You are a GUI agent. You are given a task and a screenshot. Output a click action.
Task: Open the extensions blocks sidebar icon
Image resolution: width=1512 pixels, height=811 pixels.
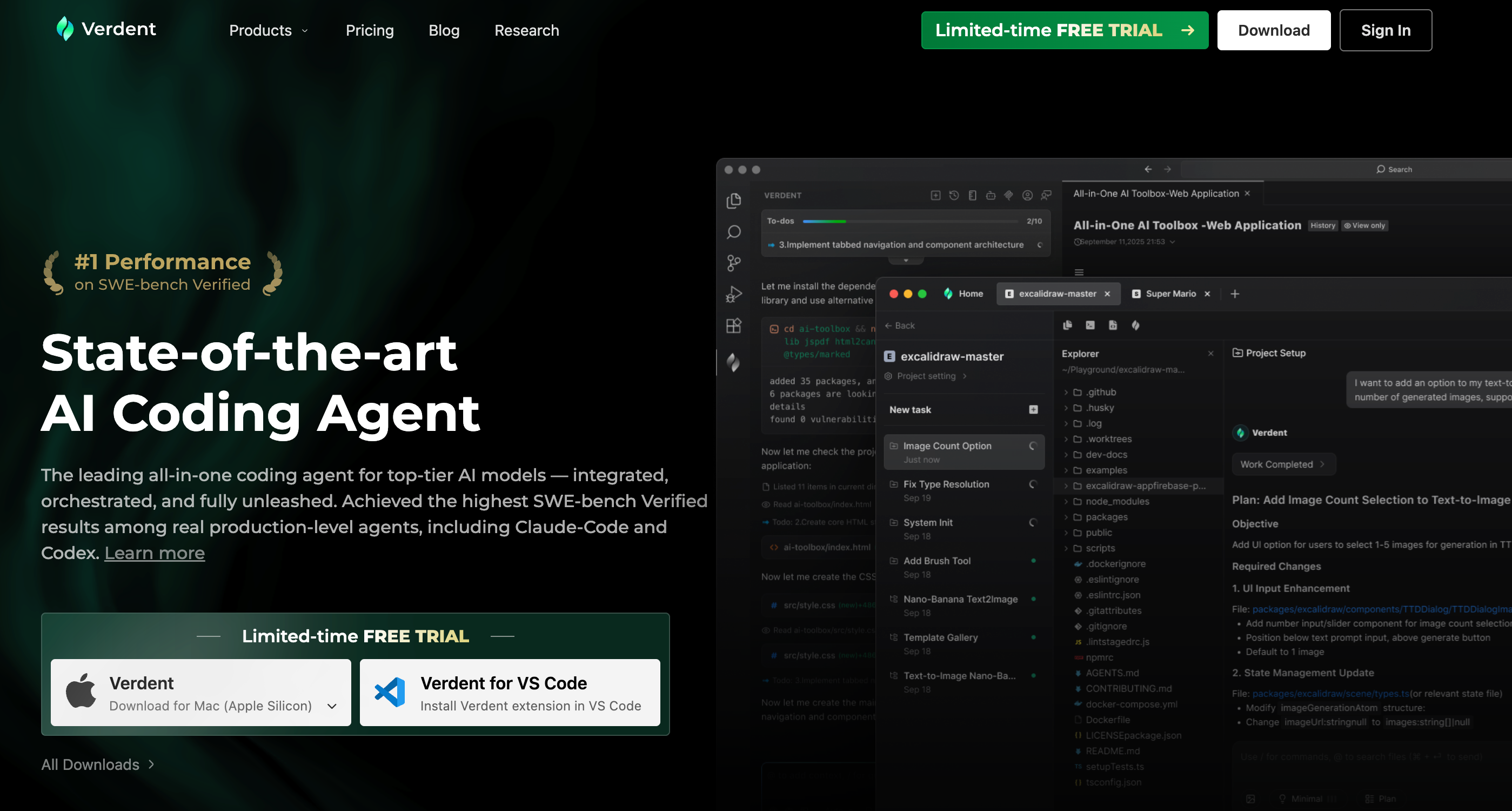click(734, 325)
